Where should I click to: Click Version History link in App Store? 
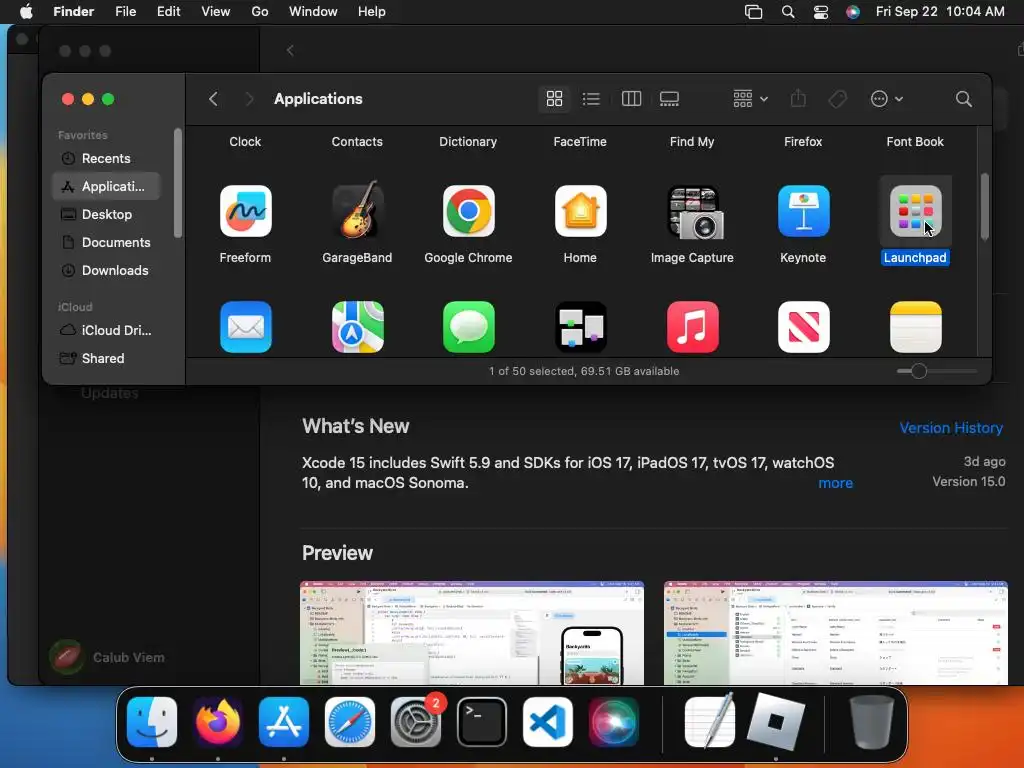point(951,428)
